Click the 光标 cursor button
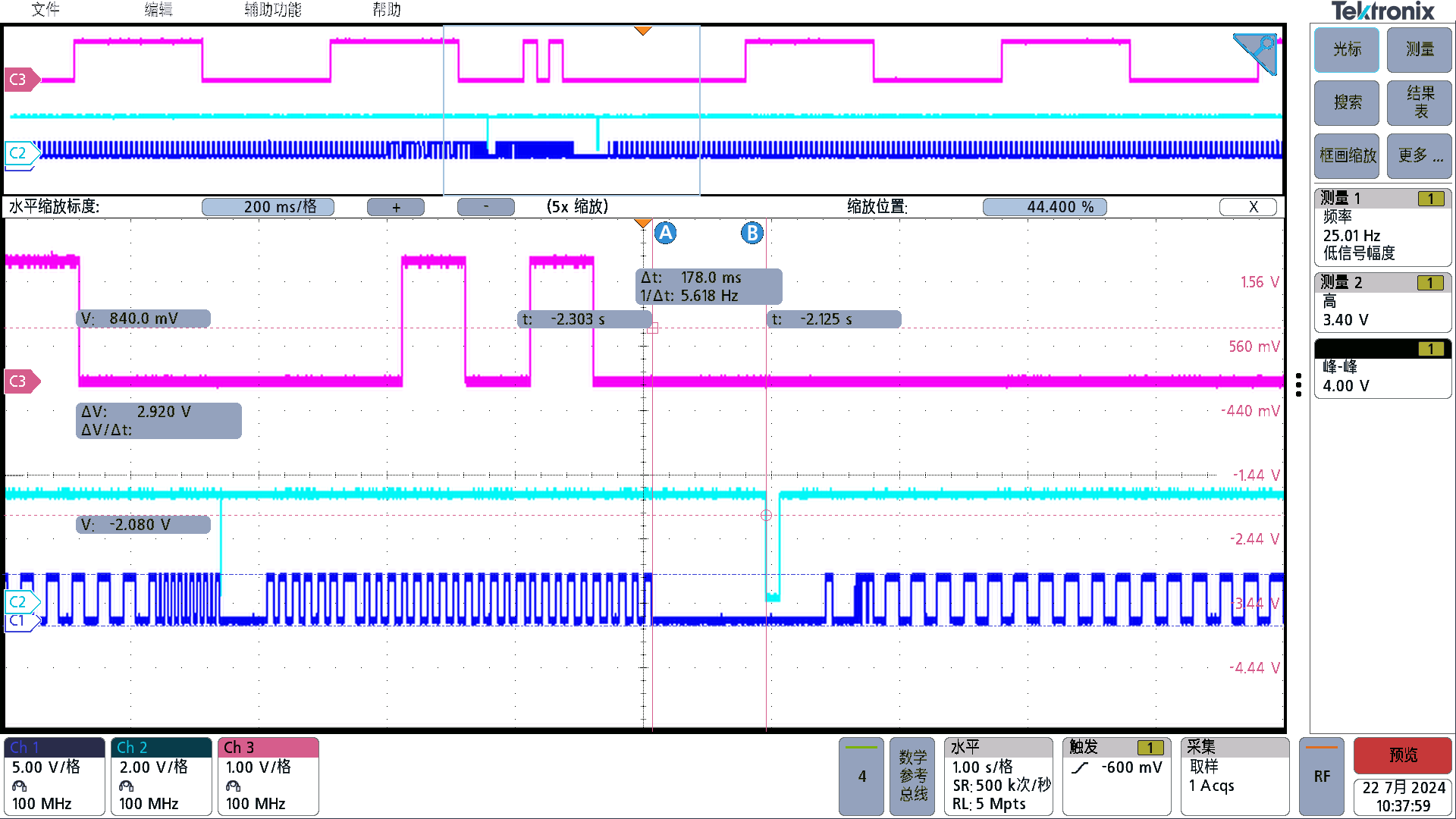This screenshot has width=1456, height=819. [1347, 49]
